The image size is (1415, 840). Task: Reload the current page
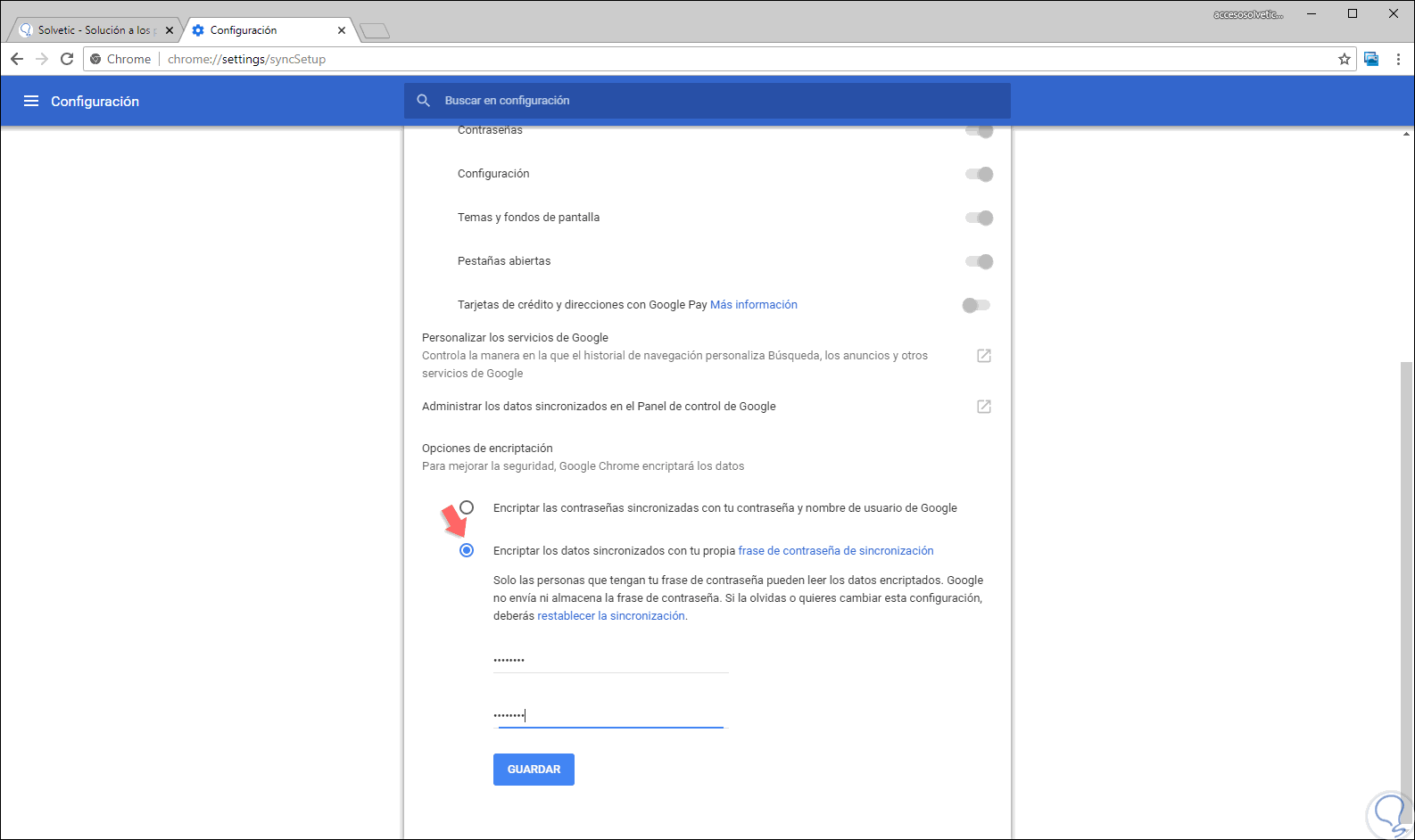[67, 59]
